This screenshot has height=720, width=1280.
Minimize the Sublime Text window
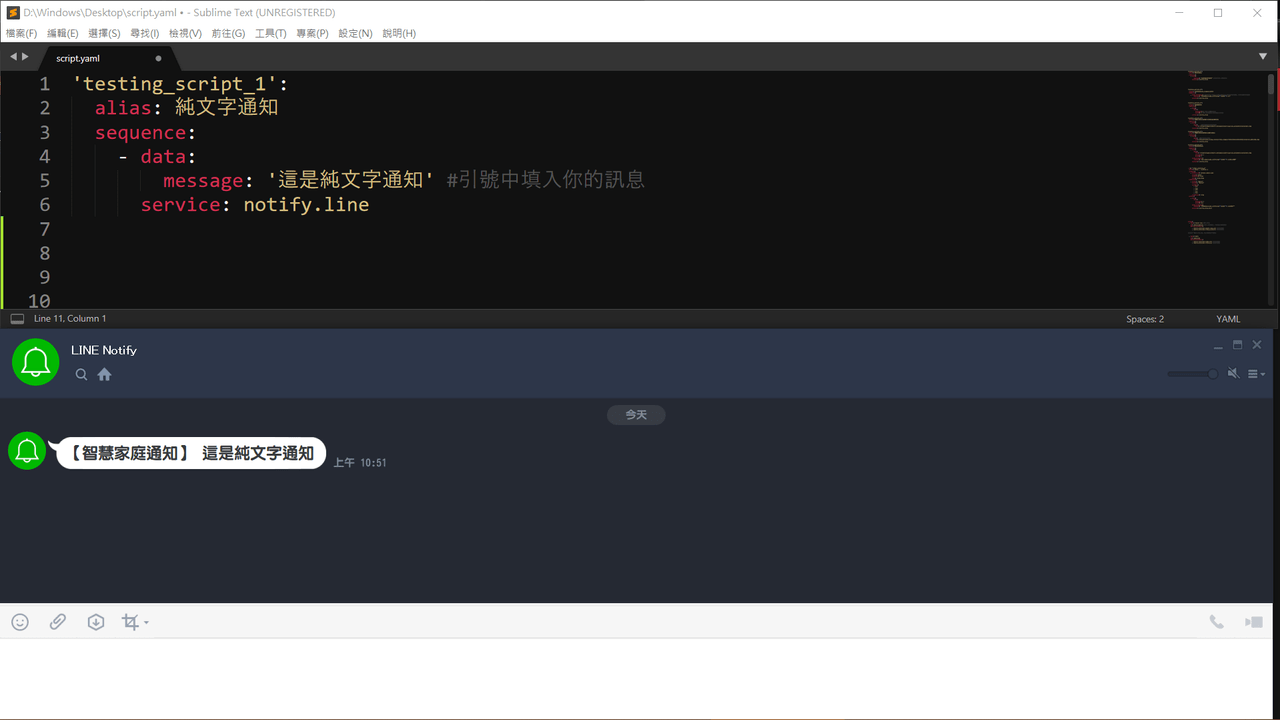coord(1178,13)
